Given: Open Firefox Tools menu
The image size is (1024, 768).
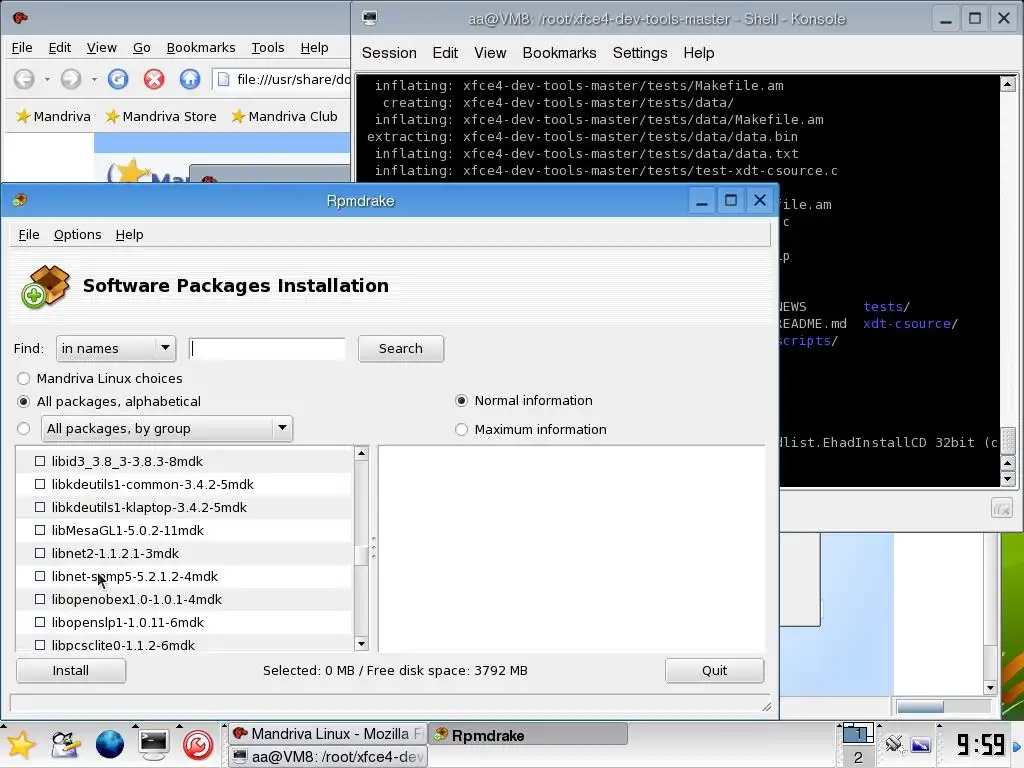Looking at the screenshot, I should click(268, 48).
